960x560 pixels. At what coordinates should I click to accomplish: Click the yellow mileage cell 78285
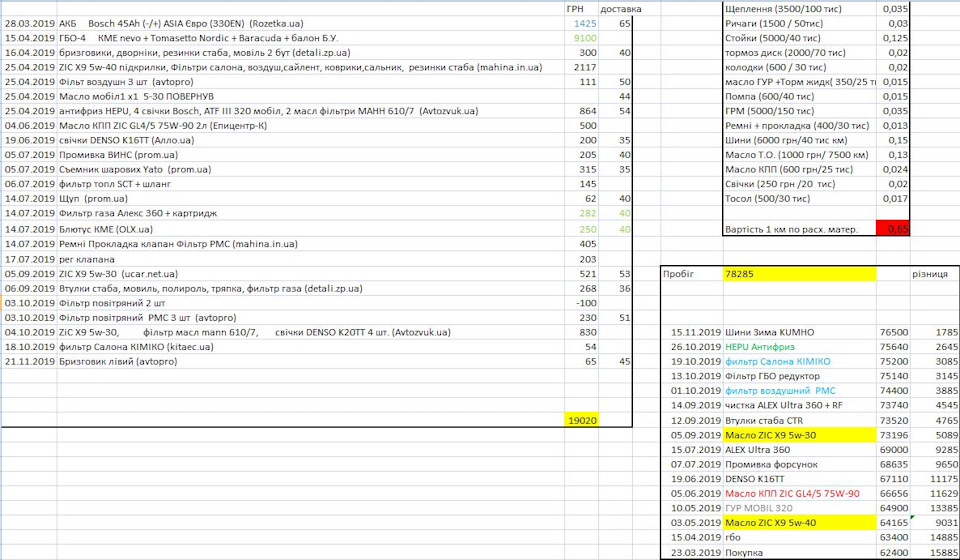pos(800,274)
